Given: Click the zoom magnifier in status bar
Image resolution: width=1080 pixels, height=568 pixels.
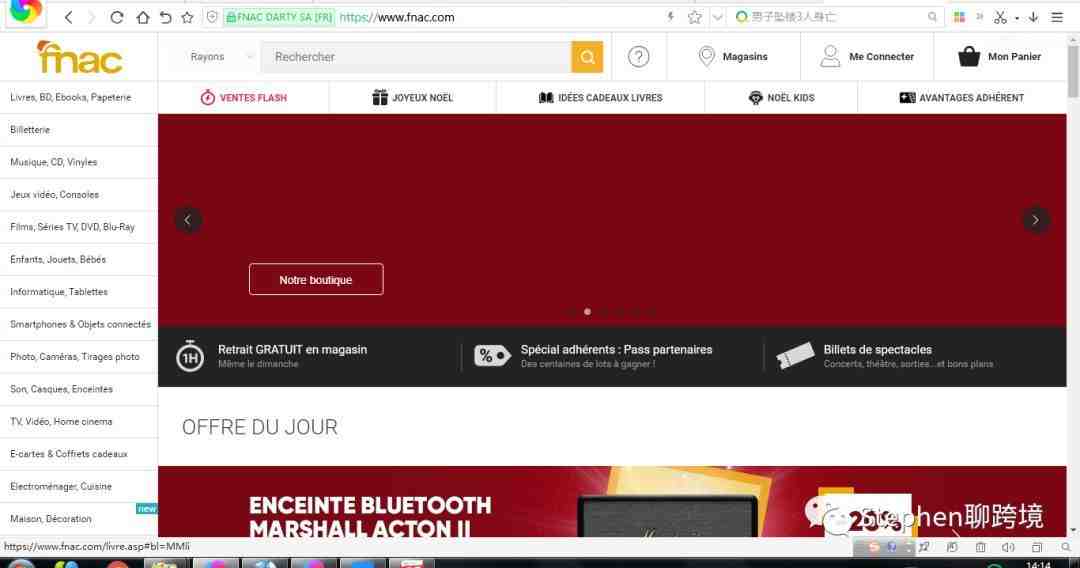Looking at the screenshot, I should (1066, 547).
